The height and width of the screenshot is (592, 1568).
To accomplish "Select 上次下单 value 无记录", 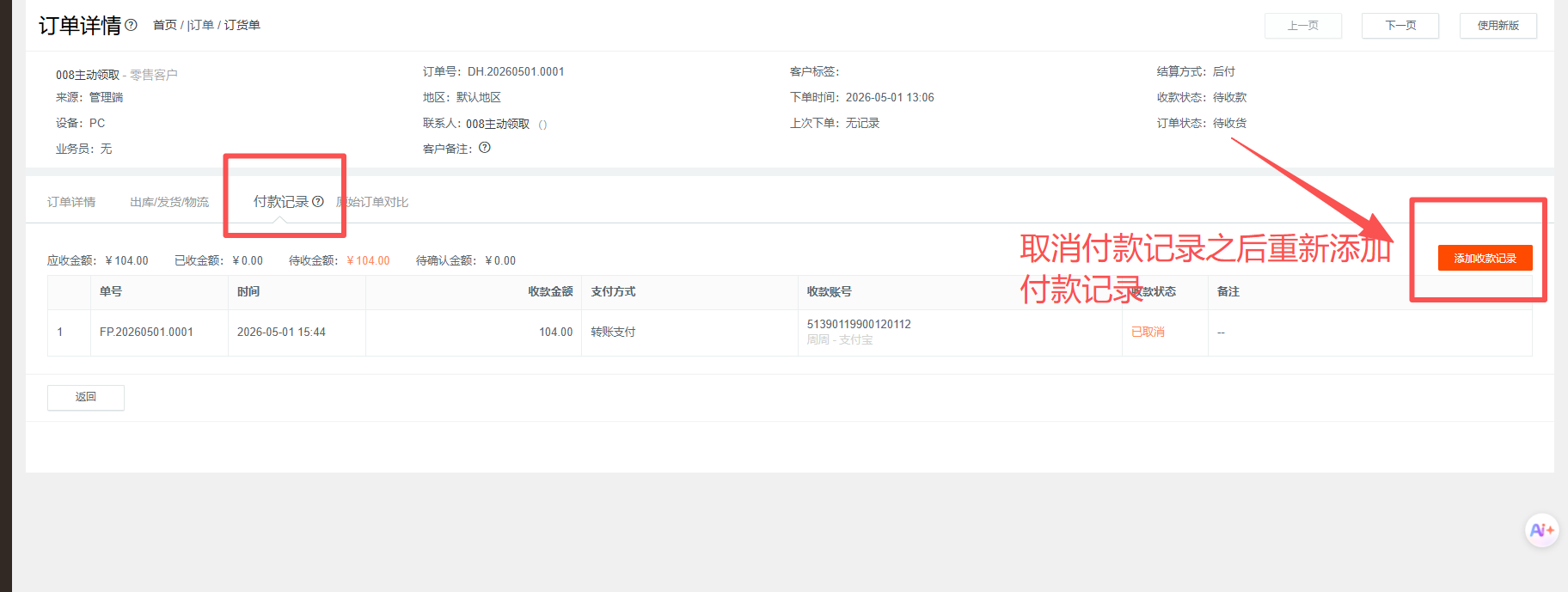I will pos(862,123).
